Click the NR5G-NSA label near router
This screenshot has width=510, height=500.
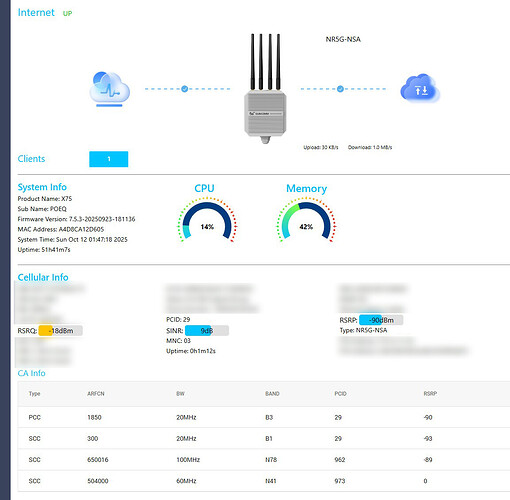[343, 39]
